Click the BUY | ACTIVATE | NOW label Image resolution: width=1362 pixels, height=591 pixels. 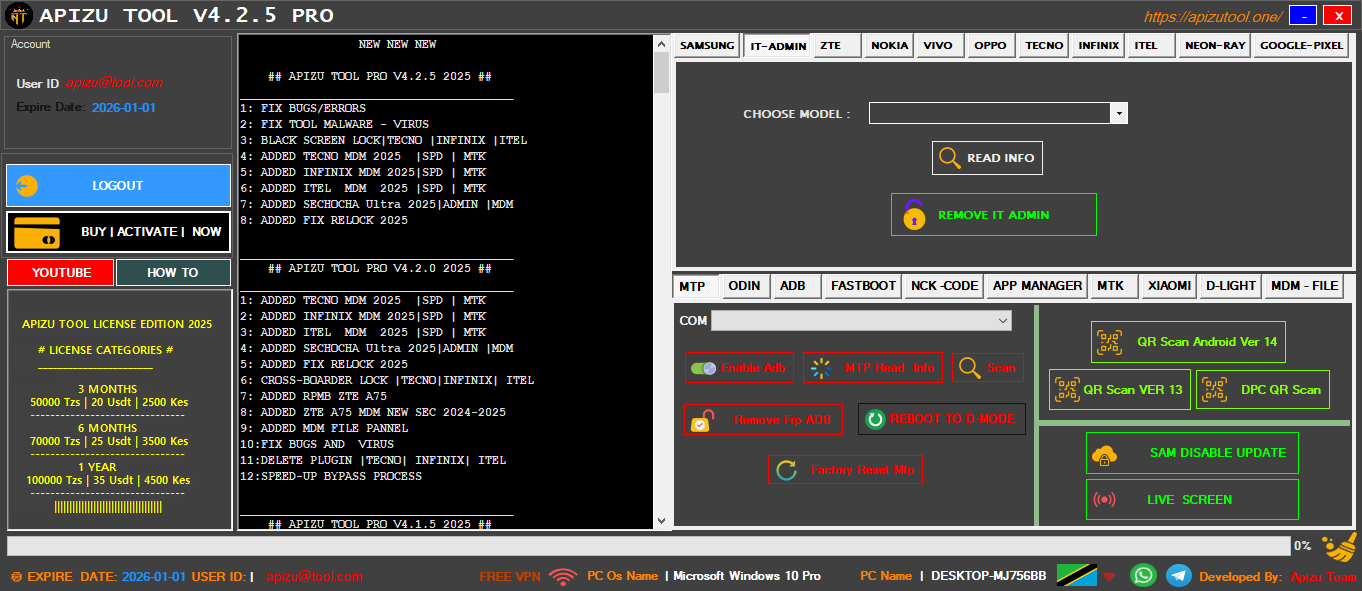pos(151,231)
